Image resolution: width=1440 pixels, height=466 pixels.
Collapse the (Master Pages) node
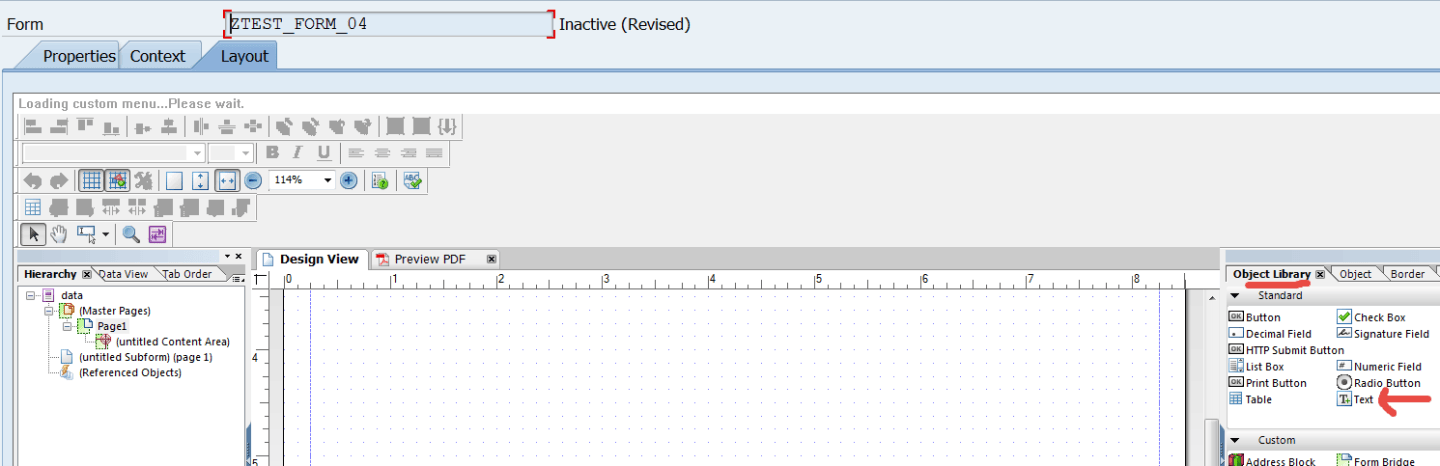(50, 311)
